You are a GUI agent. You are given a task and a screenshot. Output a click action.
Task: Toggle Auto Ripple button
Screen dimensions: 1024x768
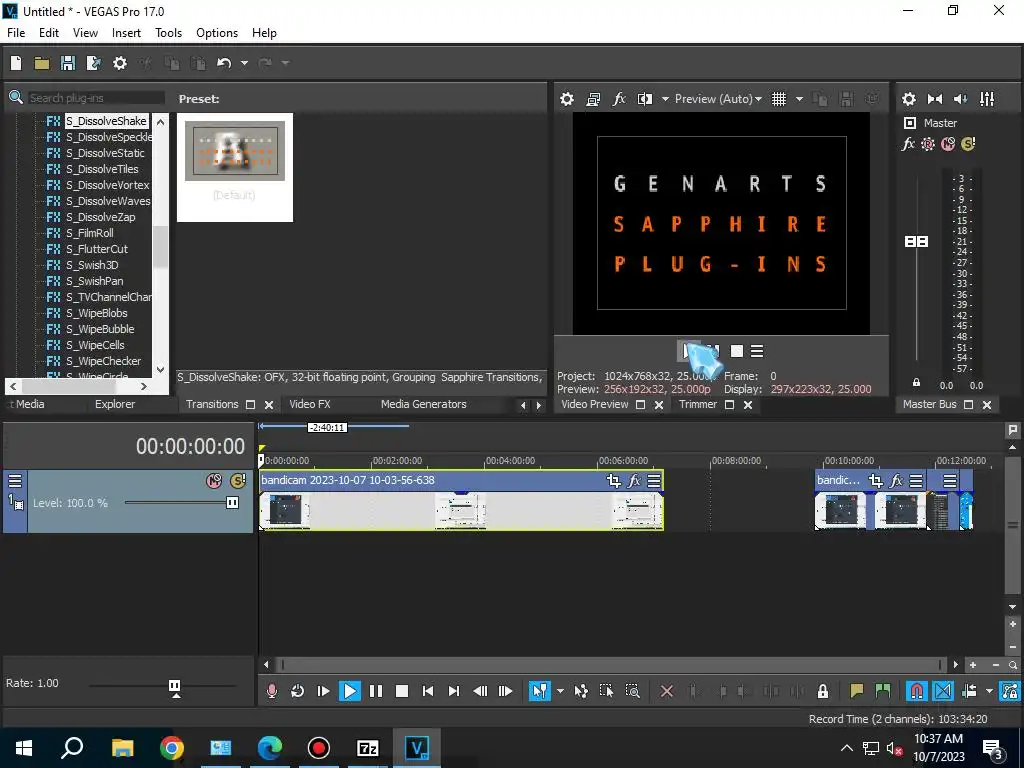pyautogui.click(x=970, y=691)
